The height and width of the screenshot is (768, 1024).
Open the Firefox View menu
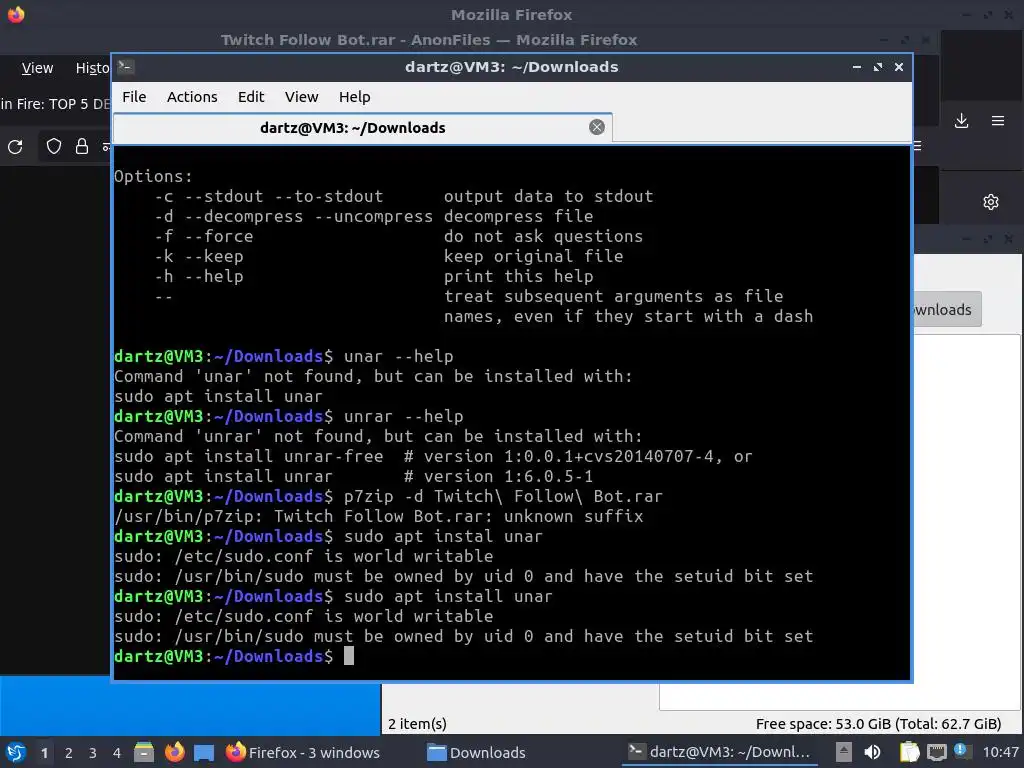coord(37,68)
